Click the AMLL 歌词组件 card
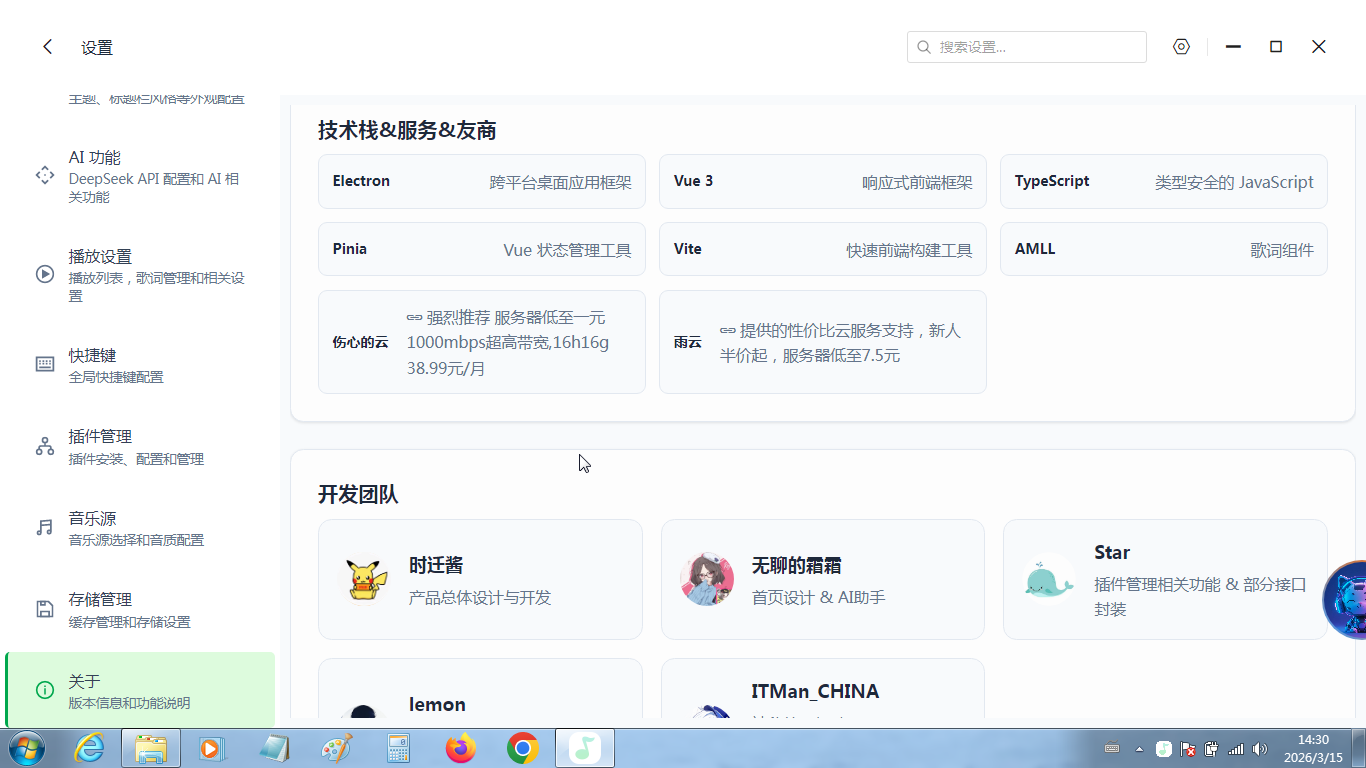Screen dimensions: 1366x768 pos(1163,250)
